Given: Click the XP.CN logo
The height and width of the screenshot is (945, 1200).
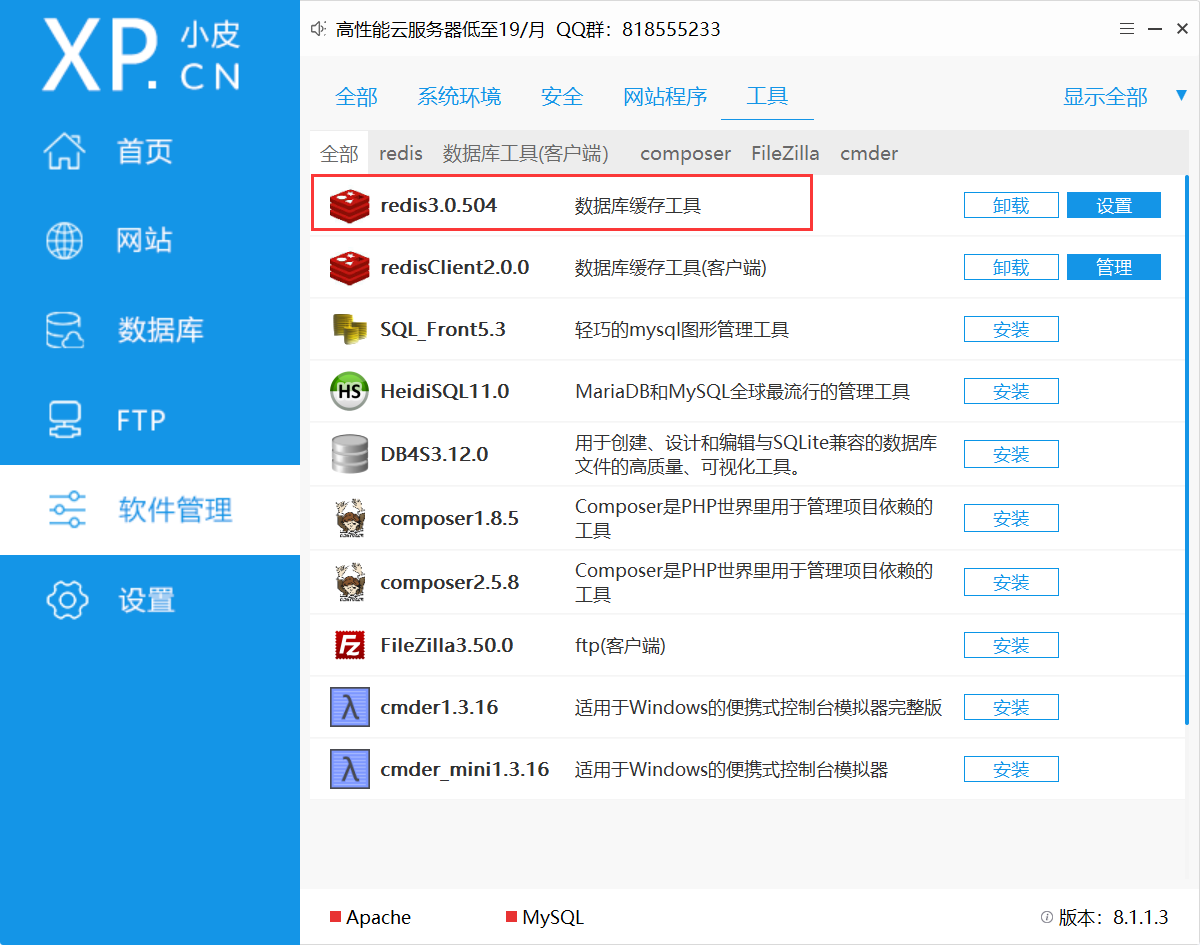Looking at the screenshot, I should tap(141, 55).
